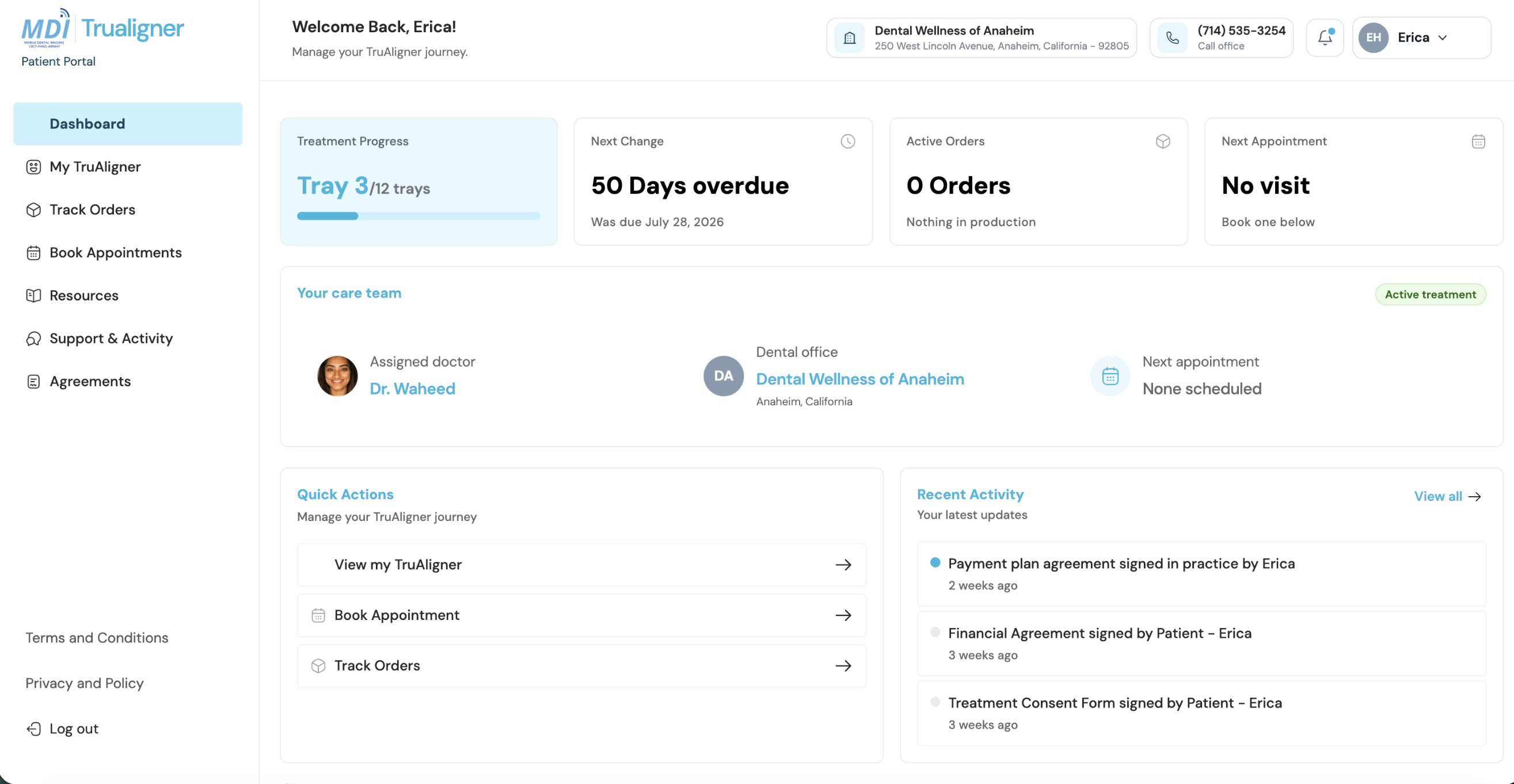Click the Track Orders box icon in sidebar

33,210
